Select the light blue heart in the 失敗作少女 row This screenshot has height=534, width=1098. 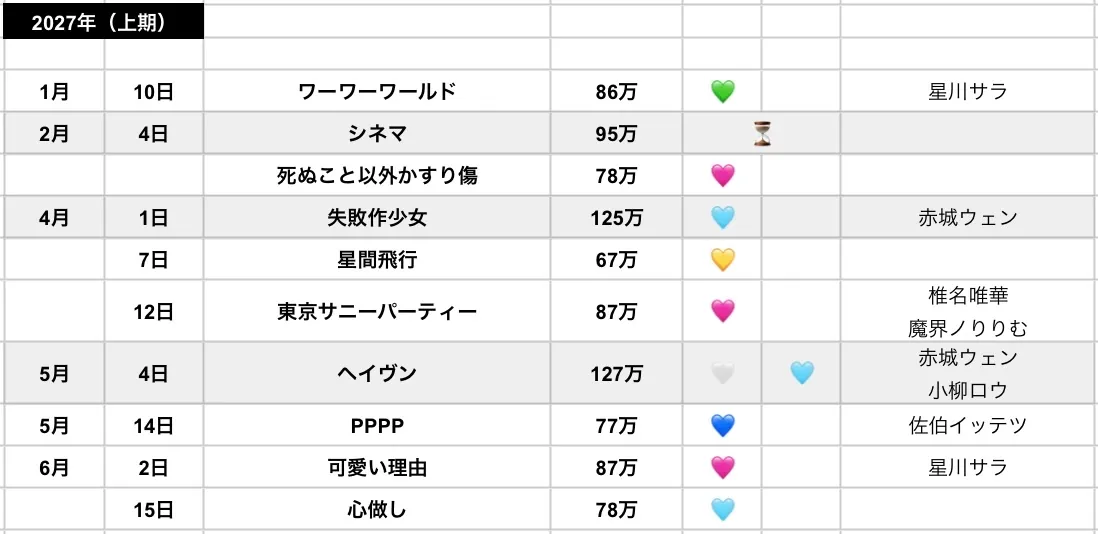(x=722, y=218)
